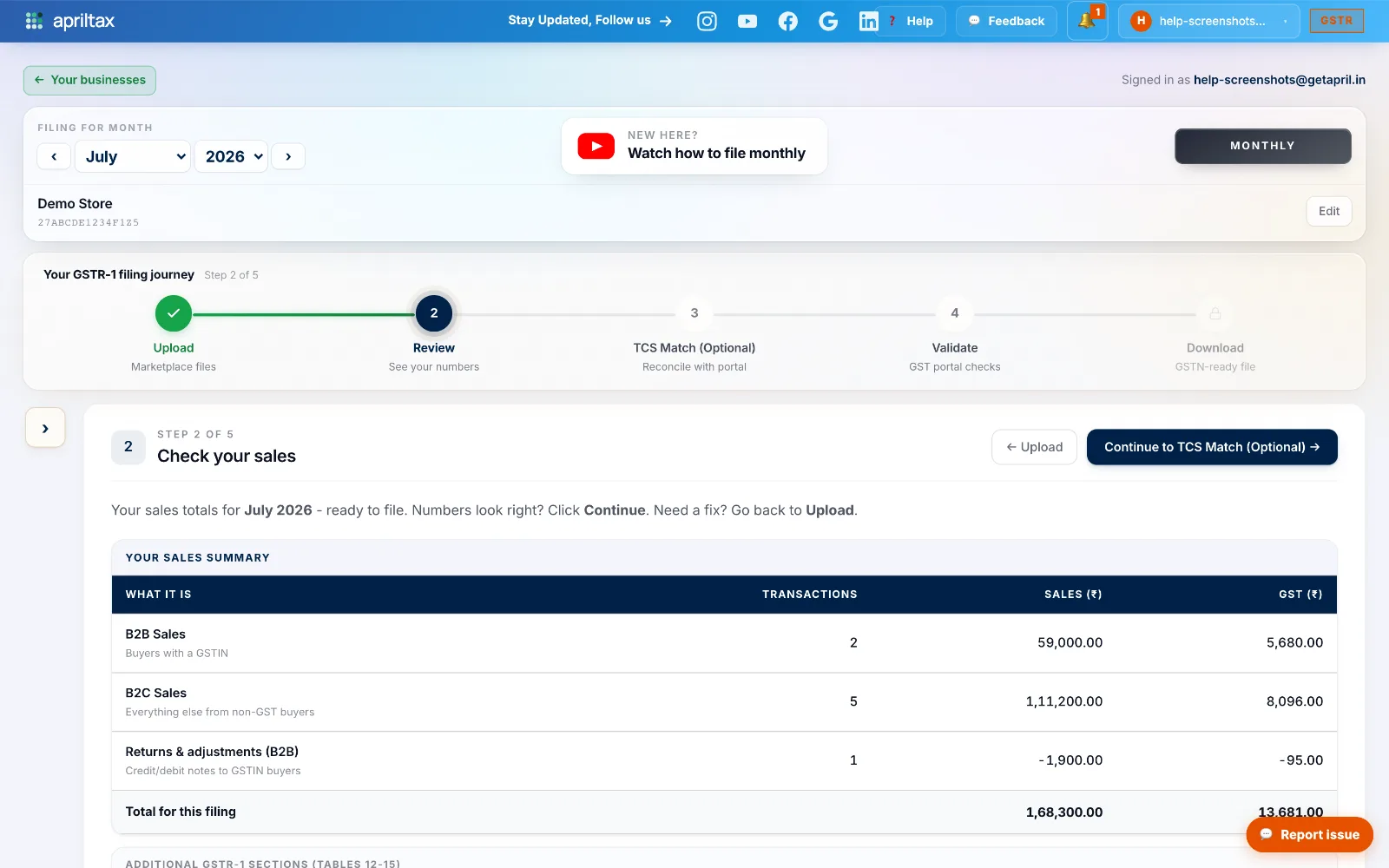Click Continue to TCS Match (Optional)
Image resolution: width=1389 pixels, height=868 pixels.
click(1212, 447)
